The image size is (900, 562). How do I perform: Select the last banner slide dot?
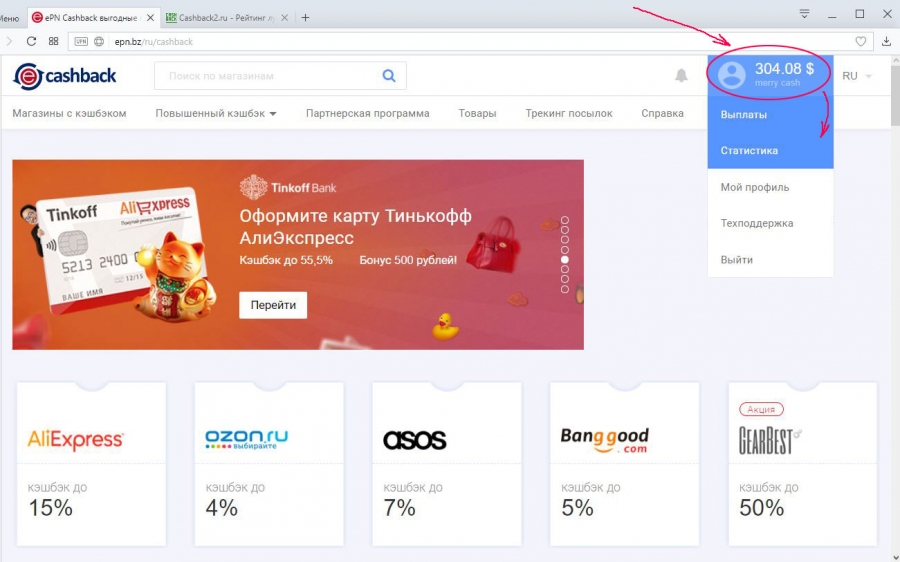(565, 289)
